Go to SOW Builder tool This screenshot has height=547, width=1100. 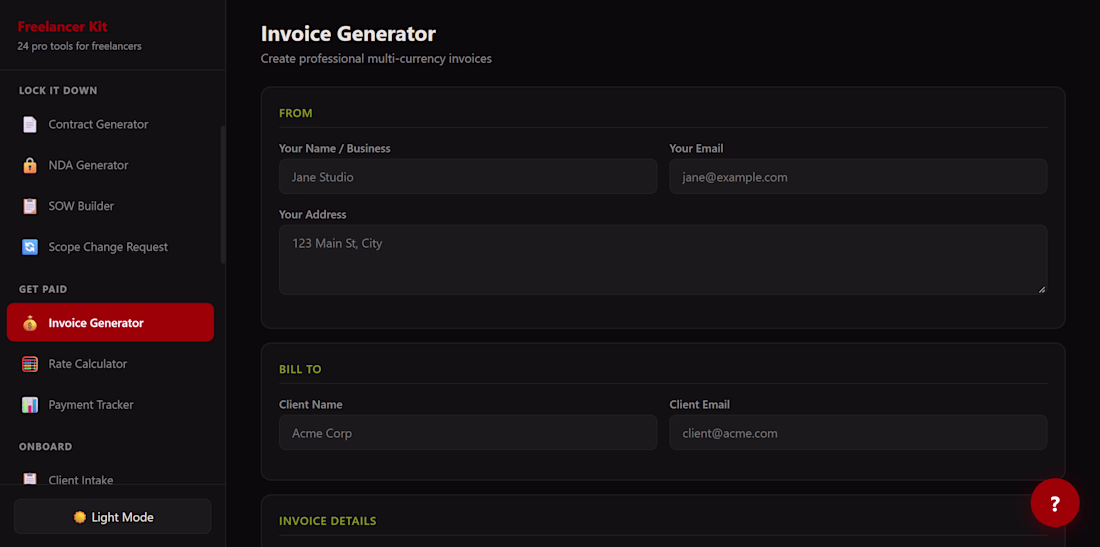(110, 206)
